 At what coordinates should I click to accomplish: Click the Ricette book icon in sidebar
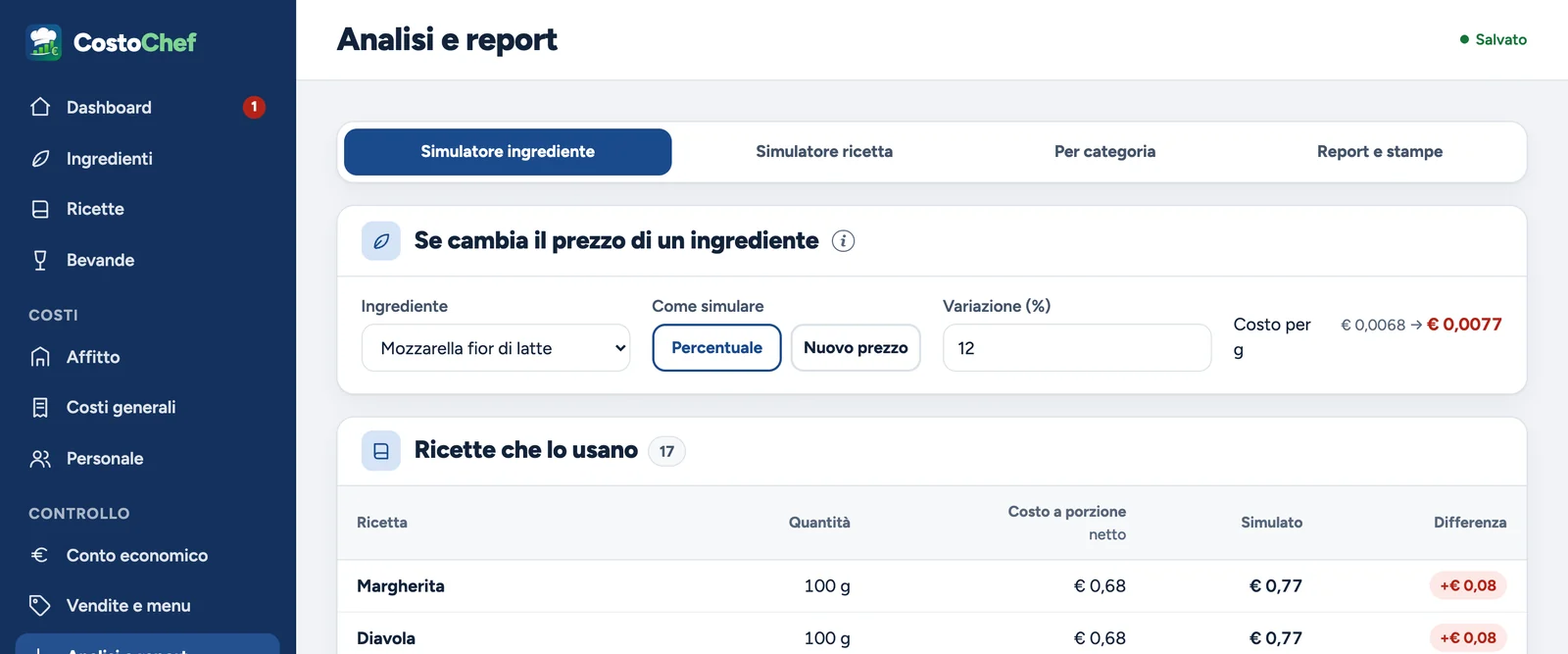click(x=40, y=209)
